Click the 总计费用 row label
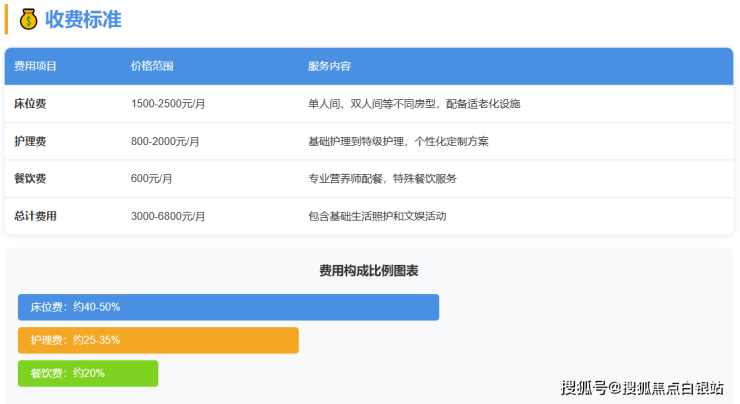 (x=36, y=216)
